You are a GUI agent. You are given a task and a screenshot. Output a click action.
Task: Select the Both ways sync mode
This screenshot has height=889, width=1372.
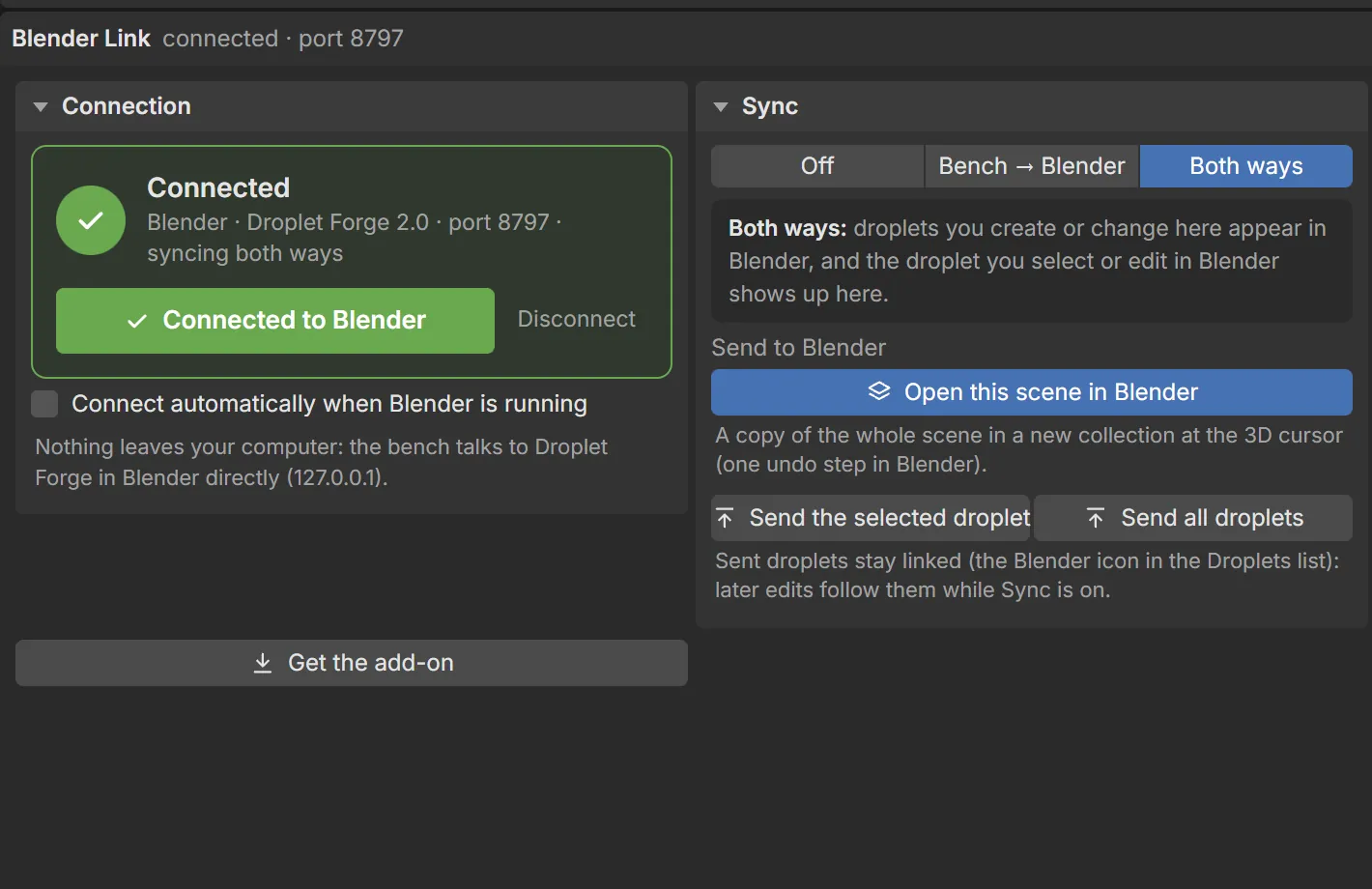tap(1246, 166)
